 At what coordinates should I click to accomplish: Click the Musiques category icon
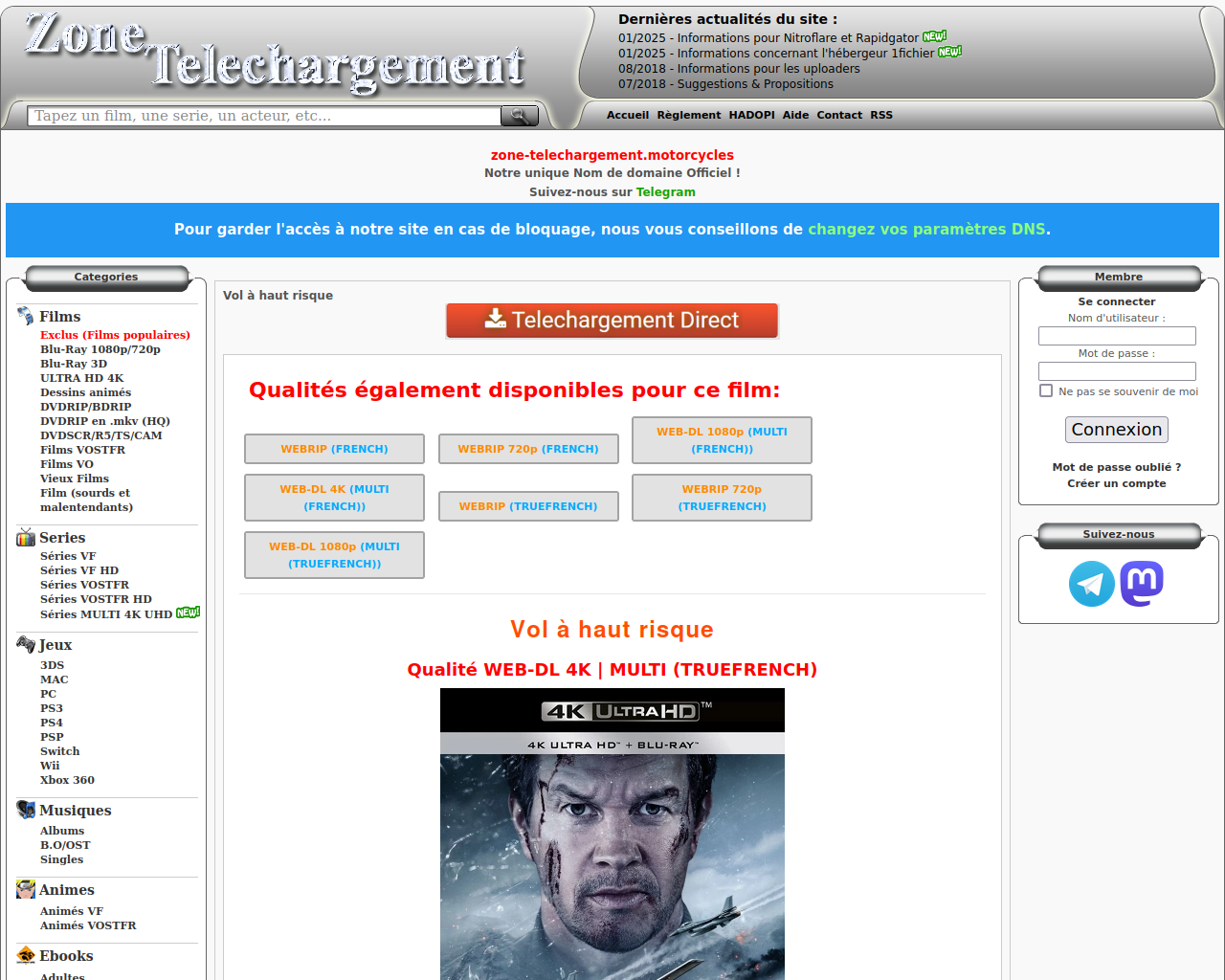pyautogui.click(x=26, y=810)
